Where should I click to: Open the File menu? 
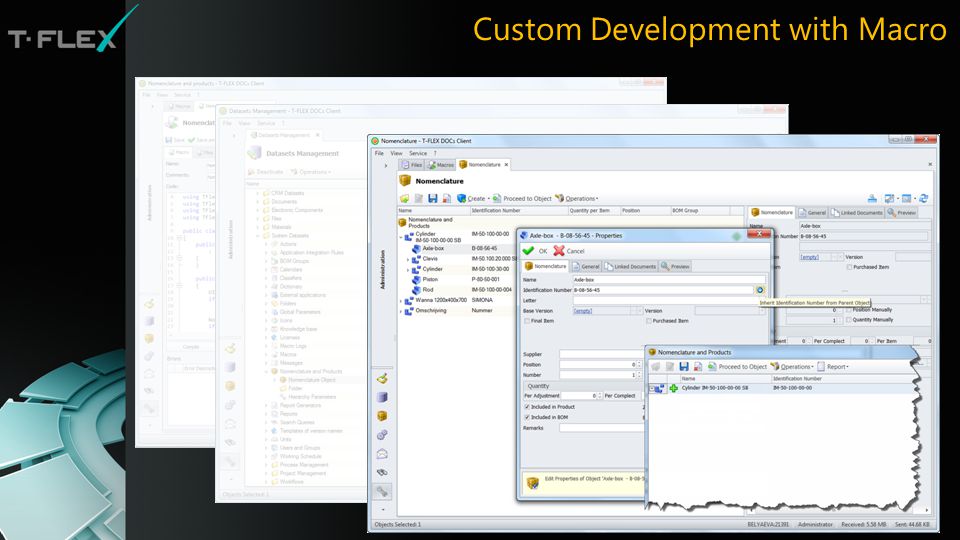[379, 153]
